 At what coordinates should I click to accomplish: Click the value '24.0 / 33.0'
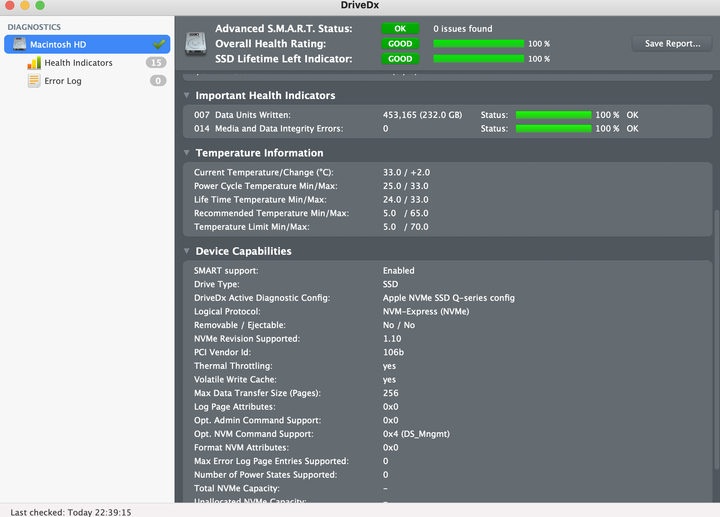pos(405,200)
